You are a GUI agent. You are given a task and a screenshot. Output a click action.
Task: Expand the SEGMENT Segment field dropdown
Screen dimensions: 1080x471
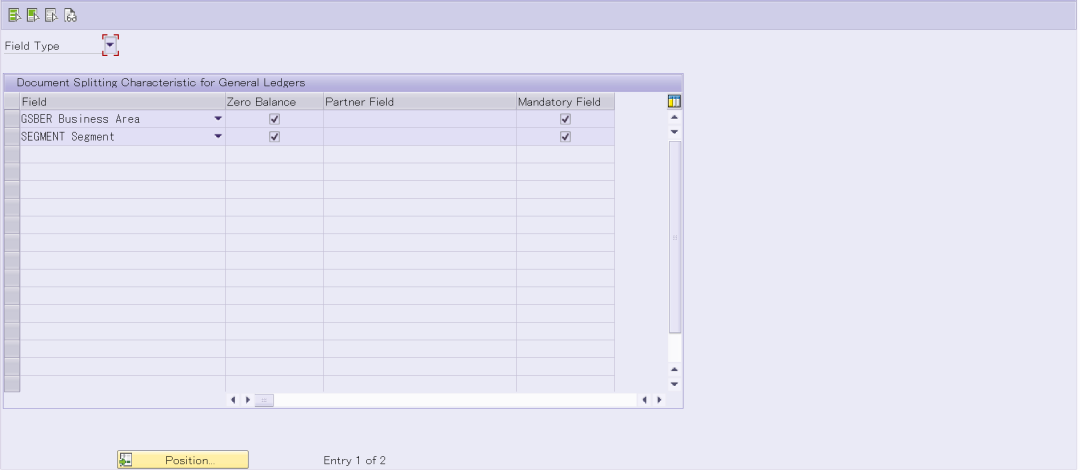coord(218,136)
